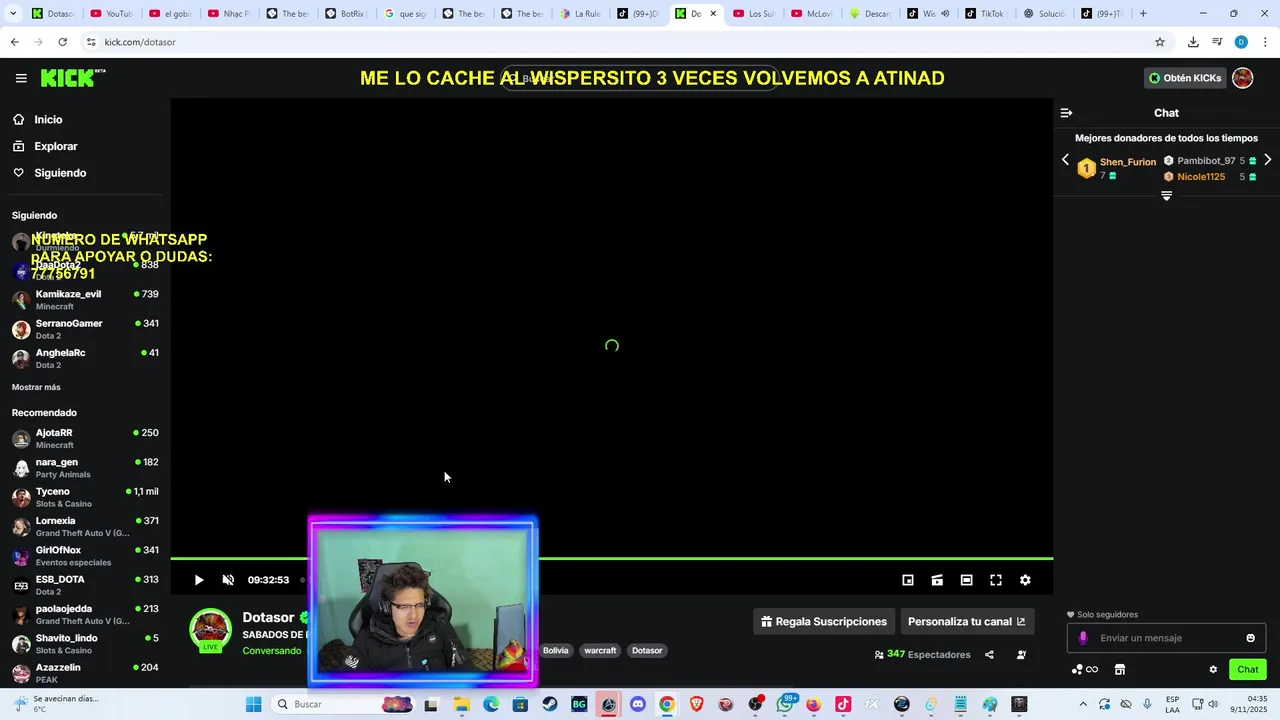This screenshot has height=720, width=1280.
Task: Play the stream video
Action: [x=199, y=580]
